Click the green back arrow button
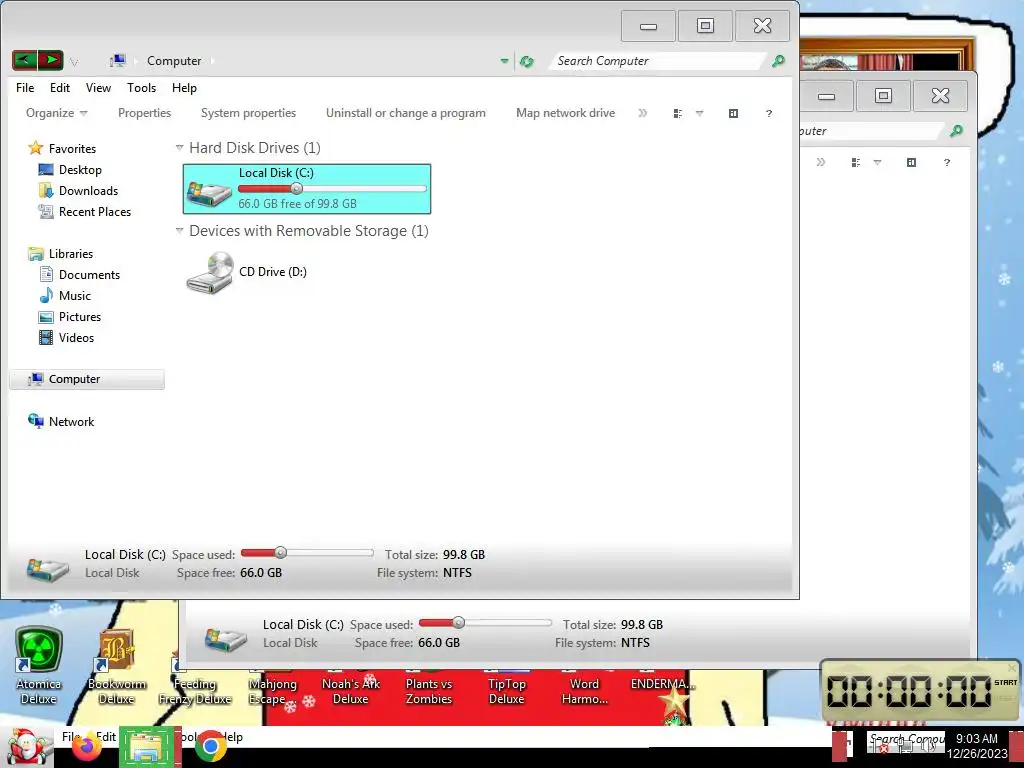Image resolution: width=1024 pixels, height=768 pixels. [24, 61]
